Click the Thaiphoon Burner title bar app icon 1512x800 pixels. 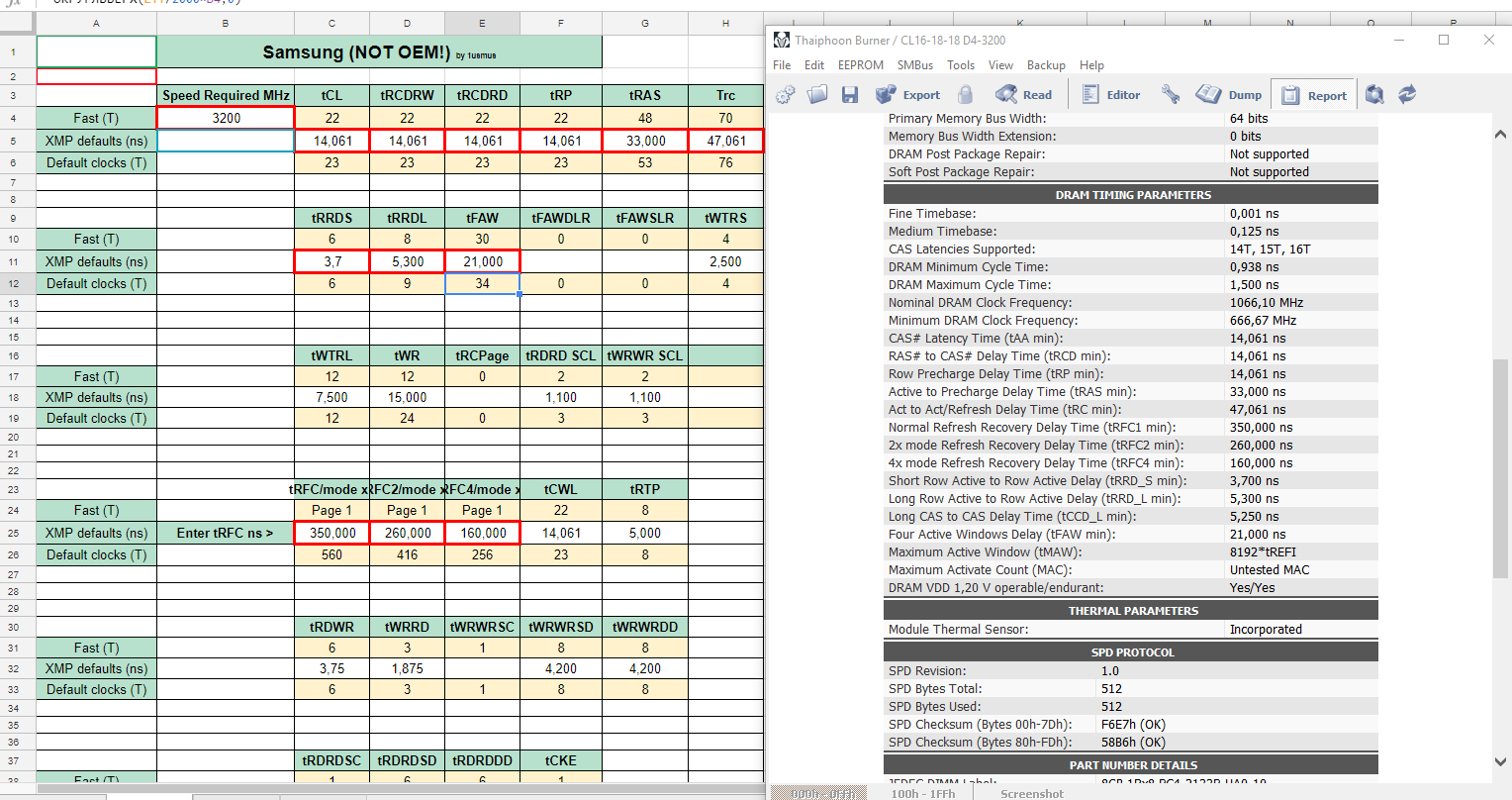[x=782, y=40]
